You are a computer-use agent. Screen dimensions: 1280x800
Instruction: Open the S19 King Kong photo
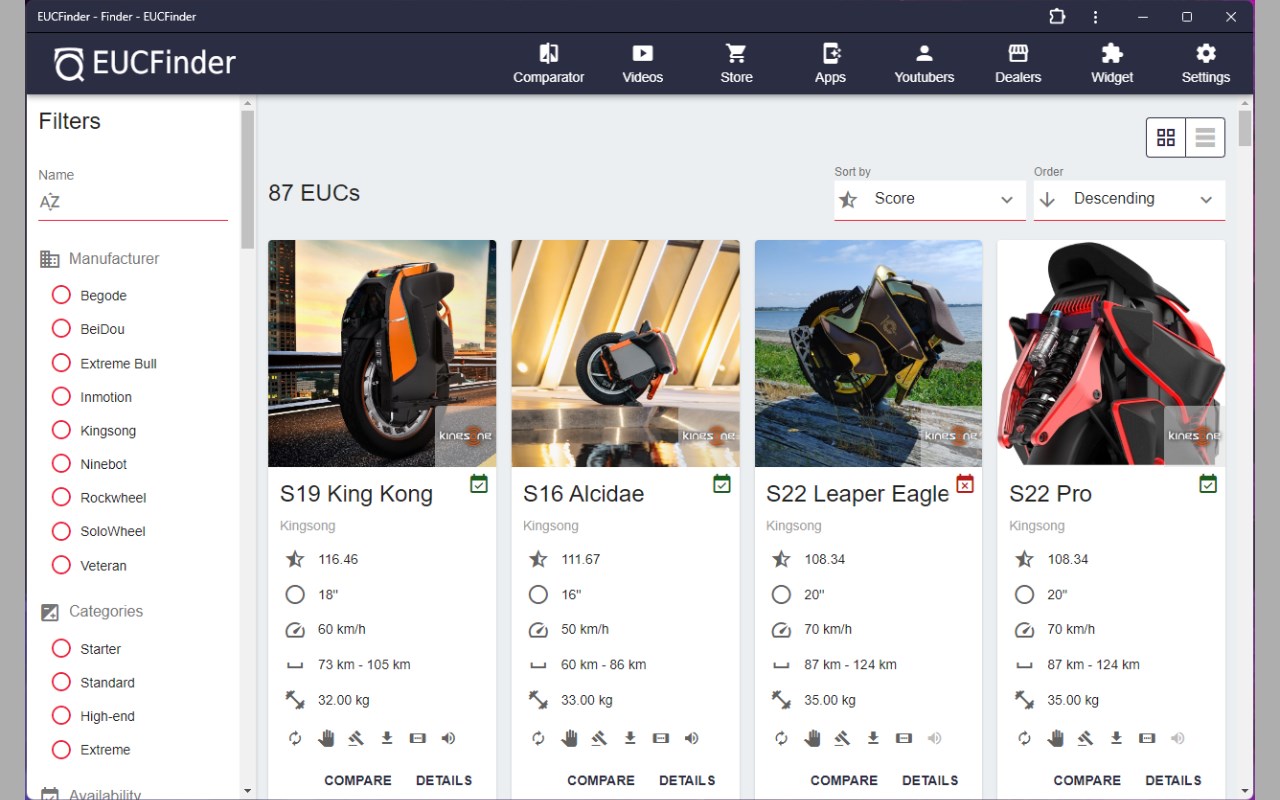[382, 353]
